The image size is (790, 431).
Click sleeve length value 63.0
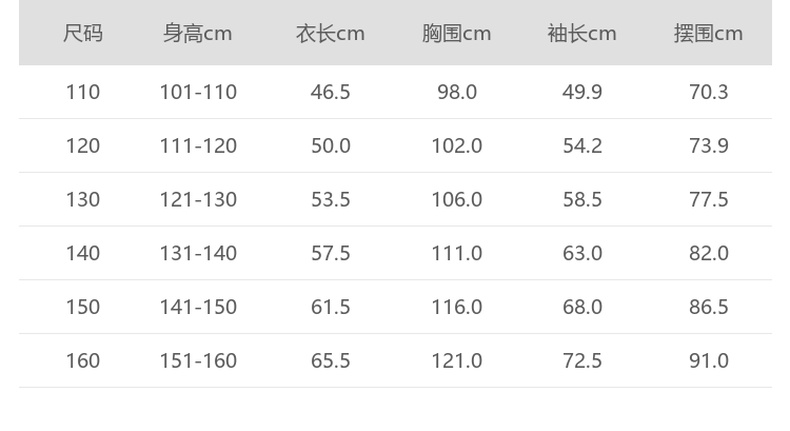click(x=582, y=254)
